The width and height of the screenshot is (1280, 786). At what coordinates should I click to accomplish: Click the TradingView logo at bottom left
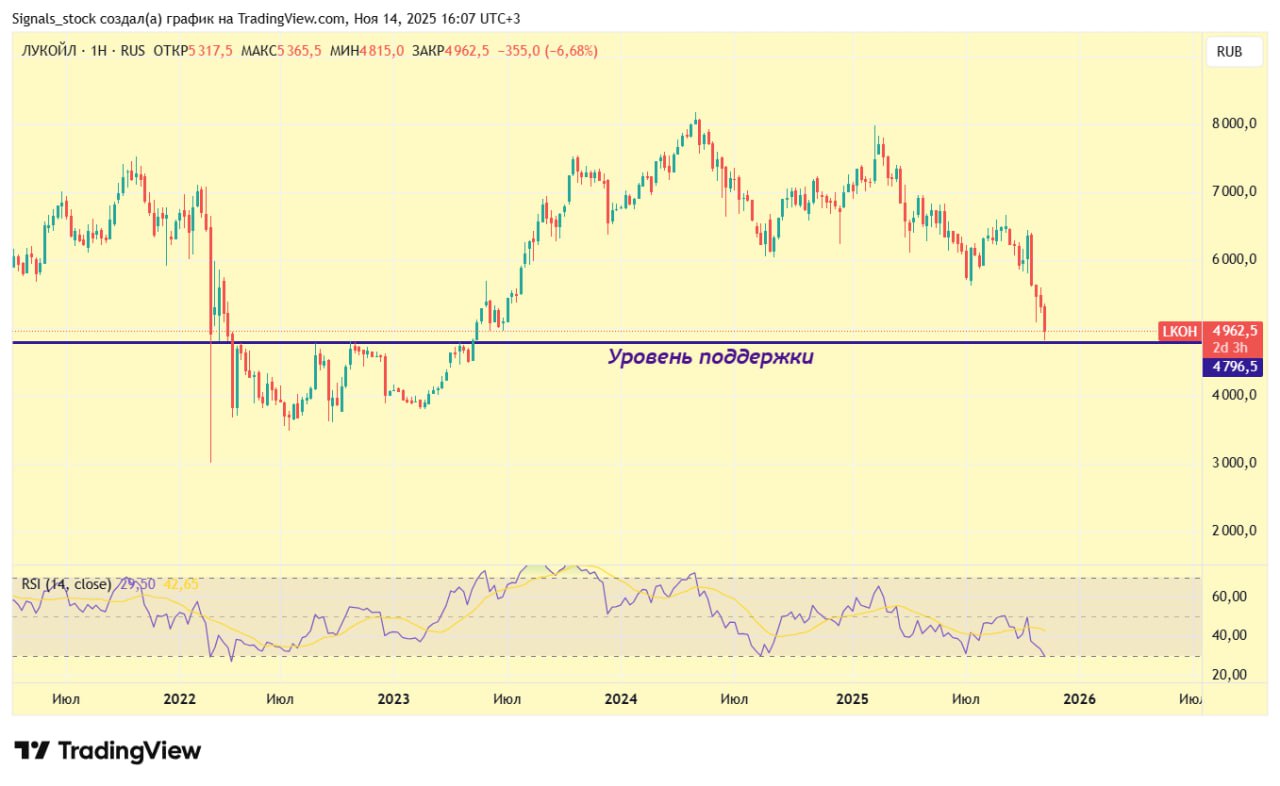coord(108,750)
